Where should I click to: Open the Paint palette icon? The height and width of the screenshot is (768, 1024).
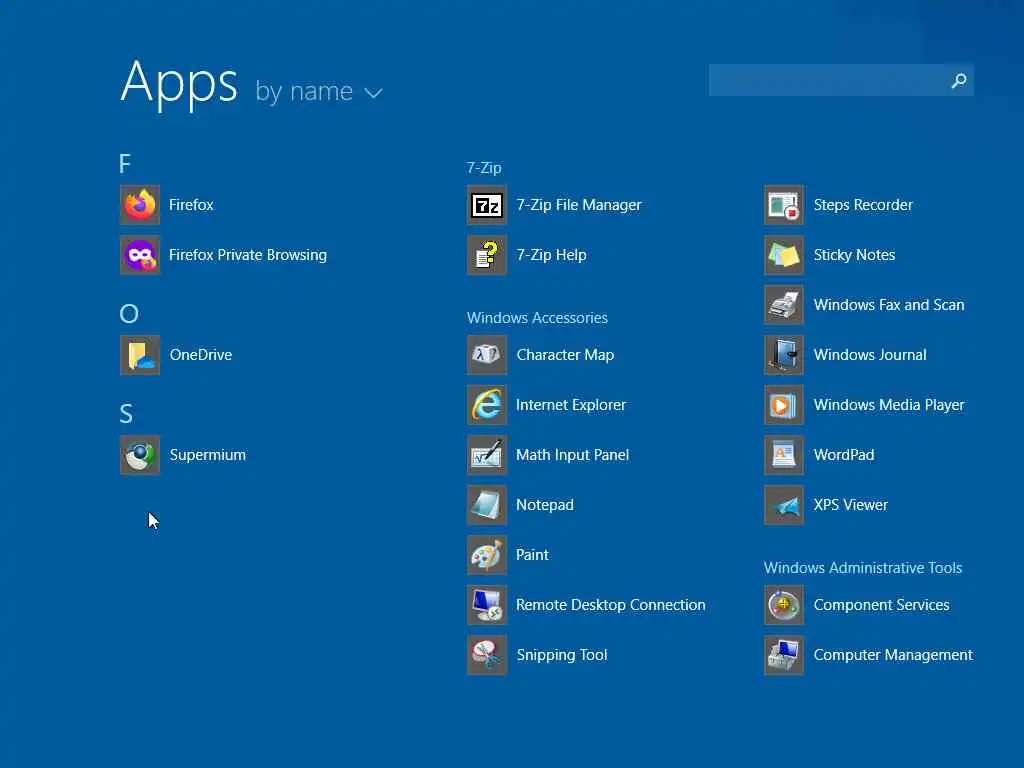(x=487, y=555)
